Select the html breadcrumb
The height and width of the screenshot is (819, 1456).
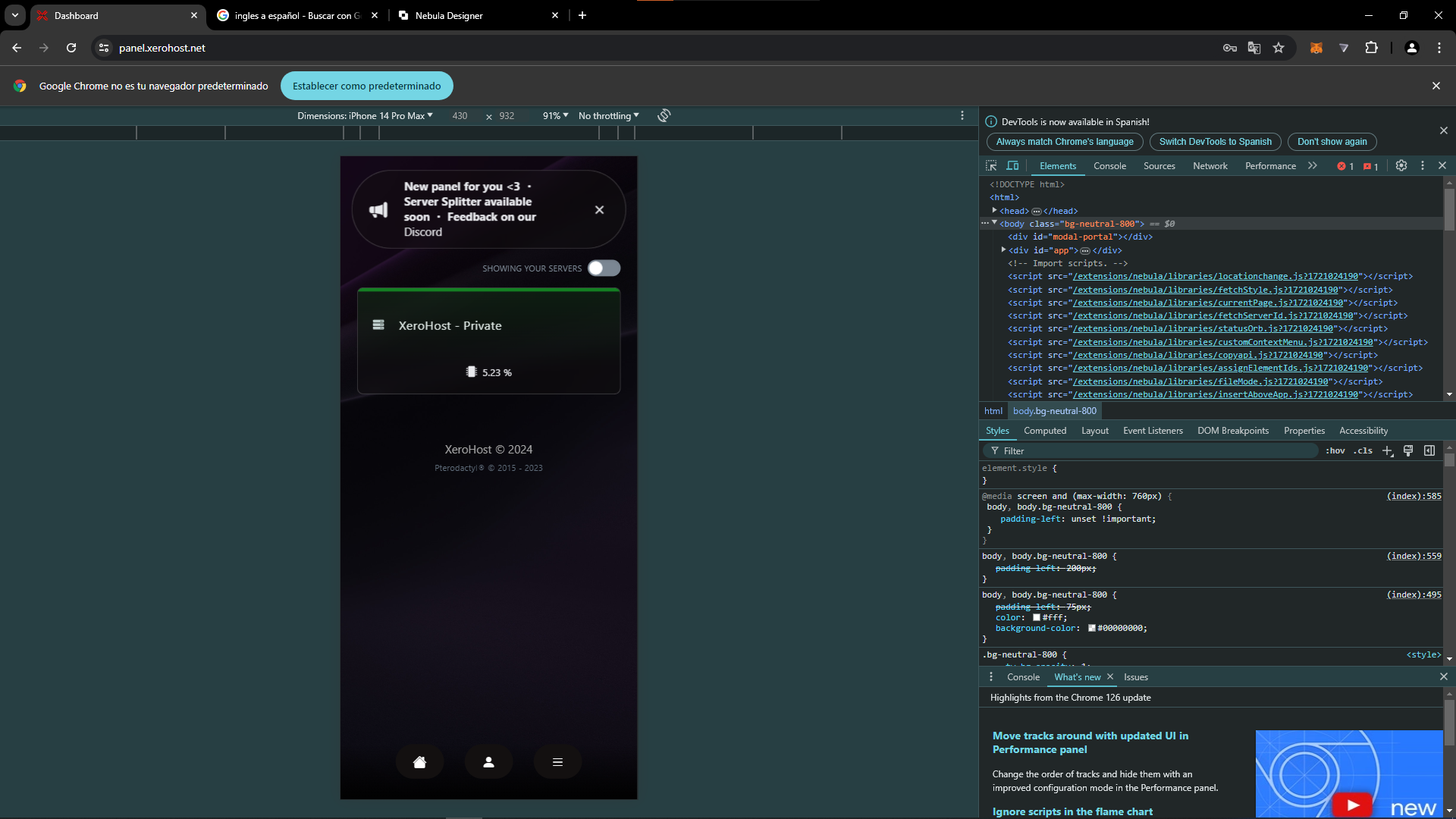coord(993,411)
